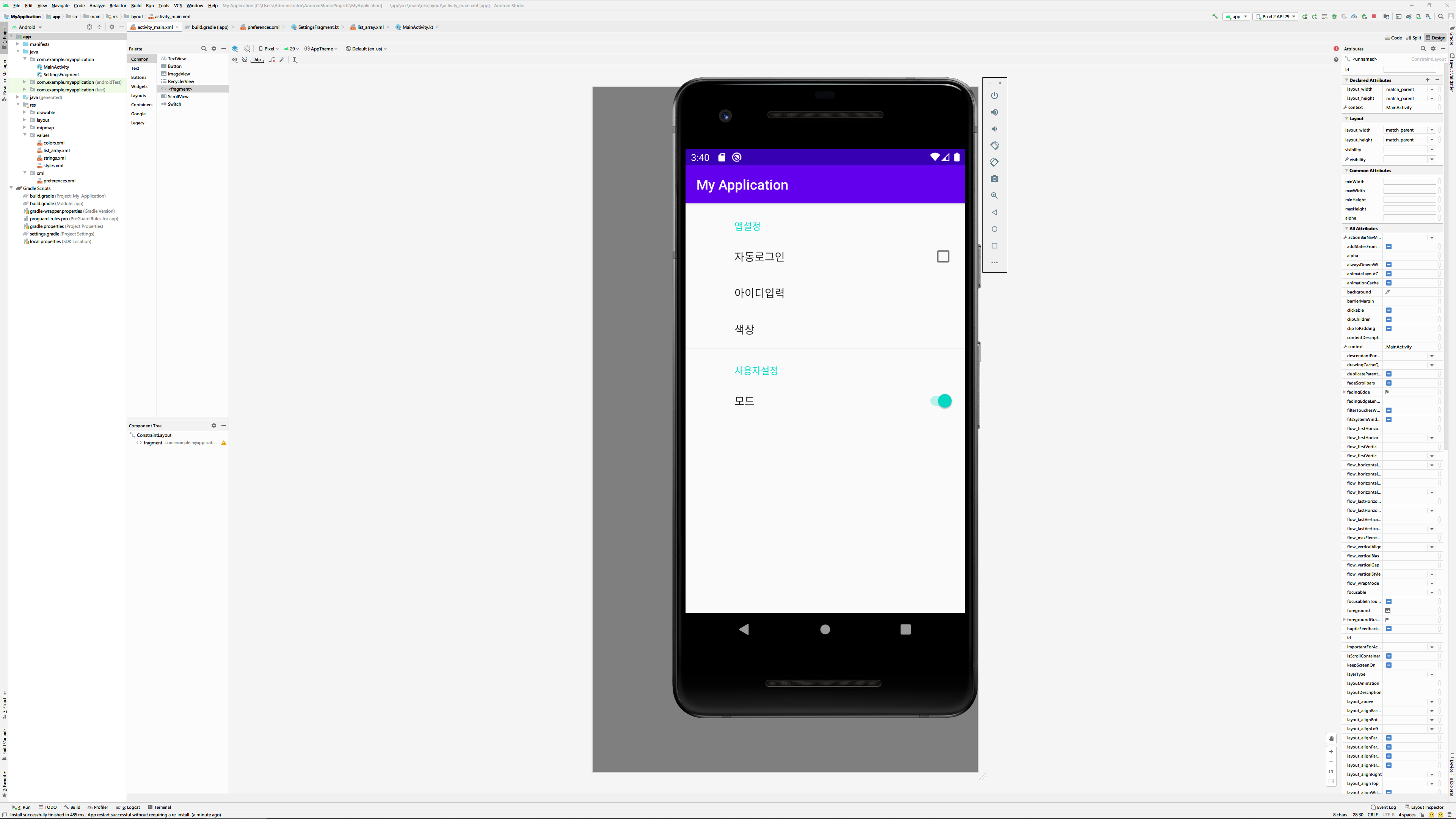Open the Refactor menu

pyautogui.click(x=118, y=6)
